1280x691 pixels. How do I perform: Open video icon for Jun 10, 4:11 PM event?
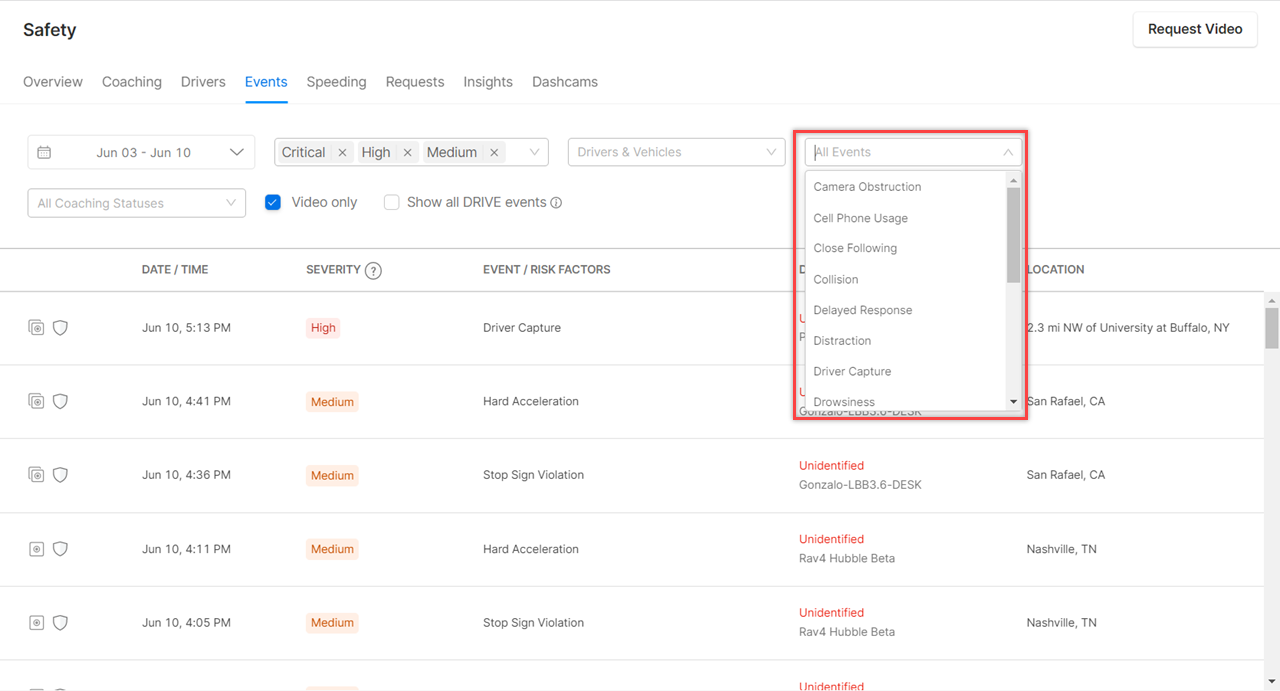pyautogui.click(x=36, y=549)
